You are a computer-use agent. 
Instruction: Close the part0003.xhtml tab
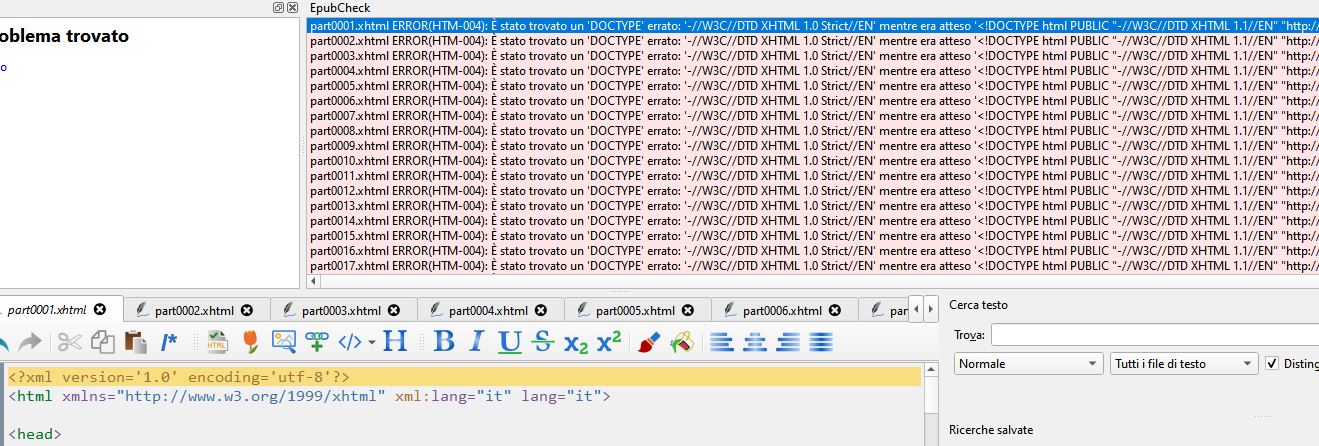point(394,310)
